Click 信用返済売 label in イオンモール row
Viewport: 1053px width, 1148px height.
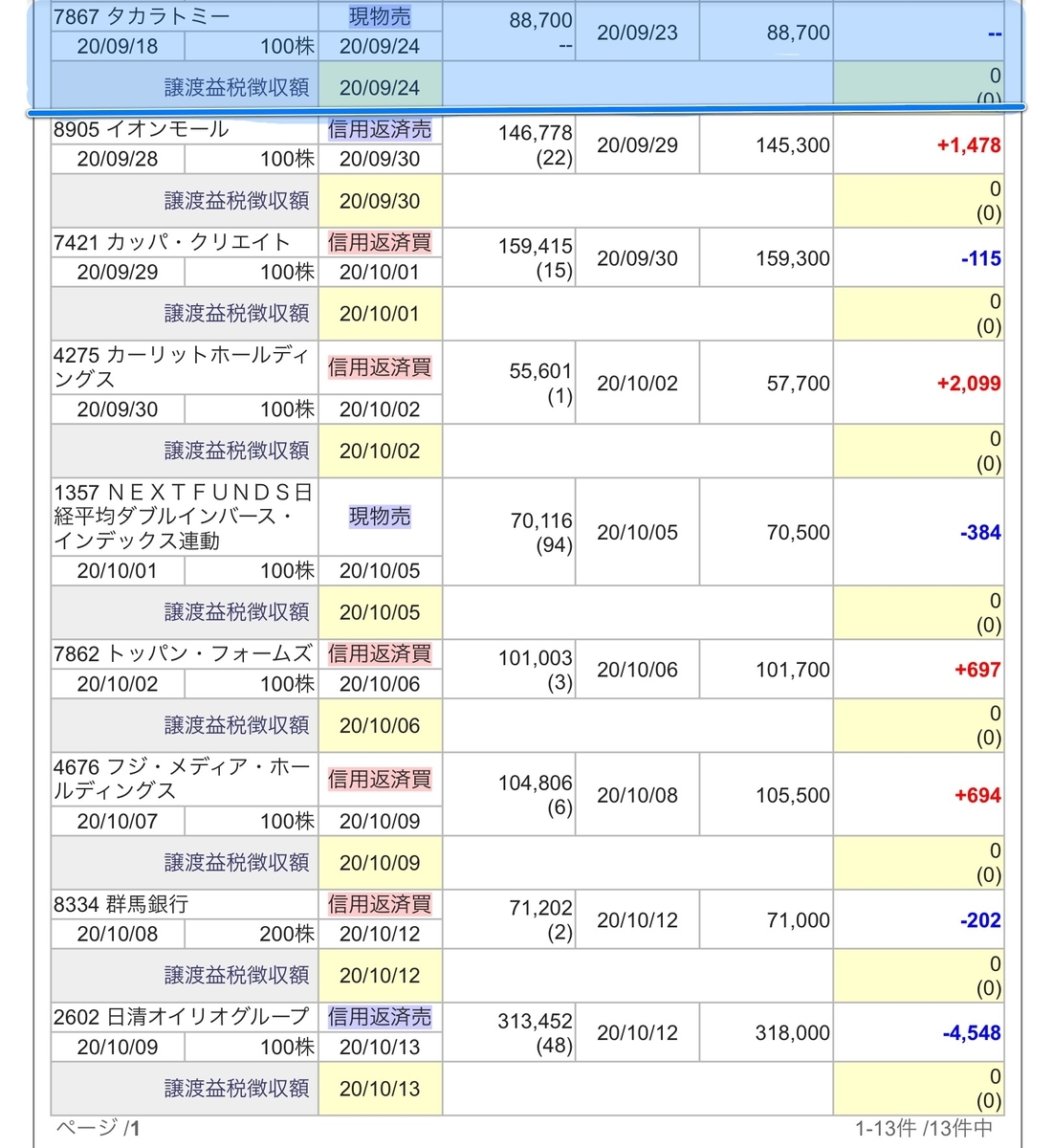(x=380, y=130)
